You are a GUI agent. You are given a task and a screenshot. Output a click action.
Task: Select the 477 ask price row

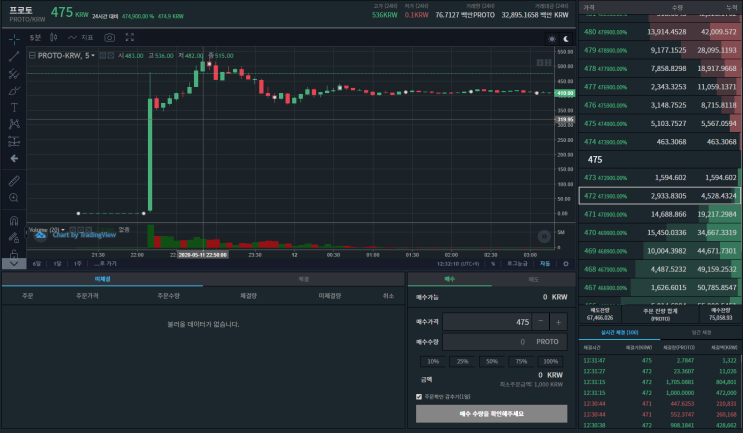[660, 87]
